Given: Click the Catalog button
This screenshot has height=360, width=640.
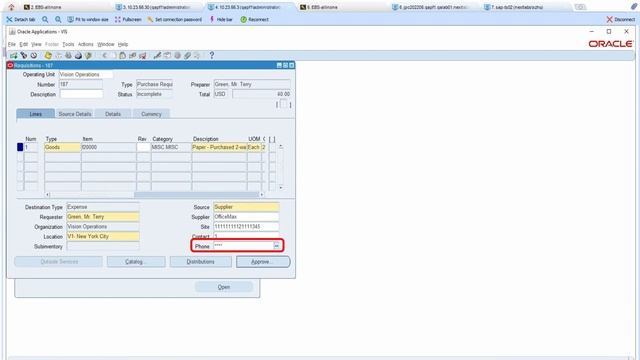Looking at the screenshot, I should [136, 262].
